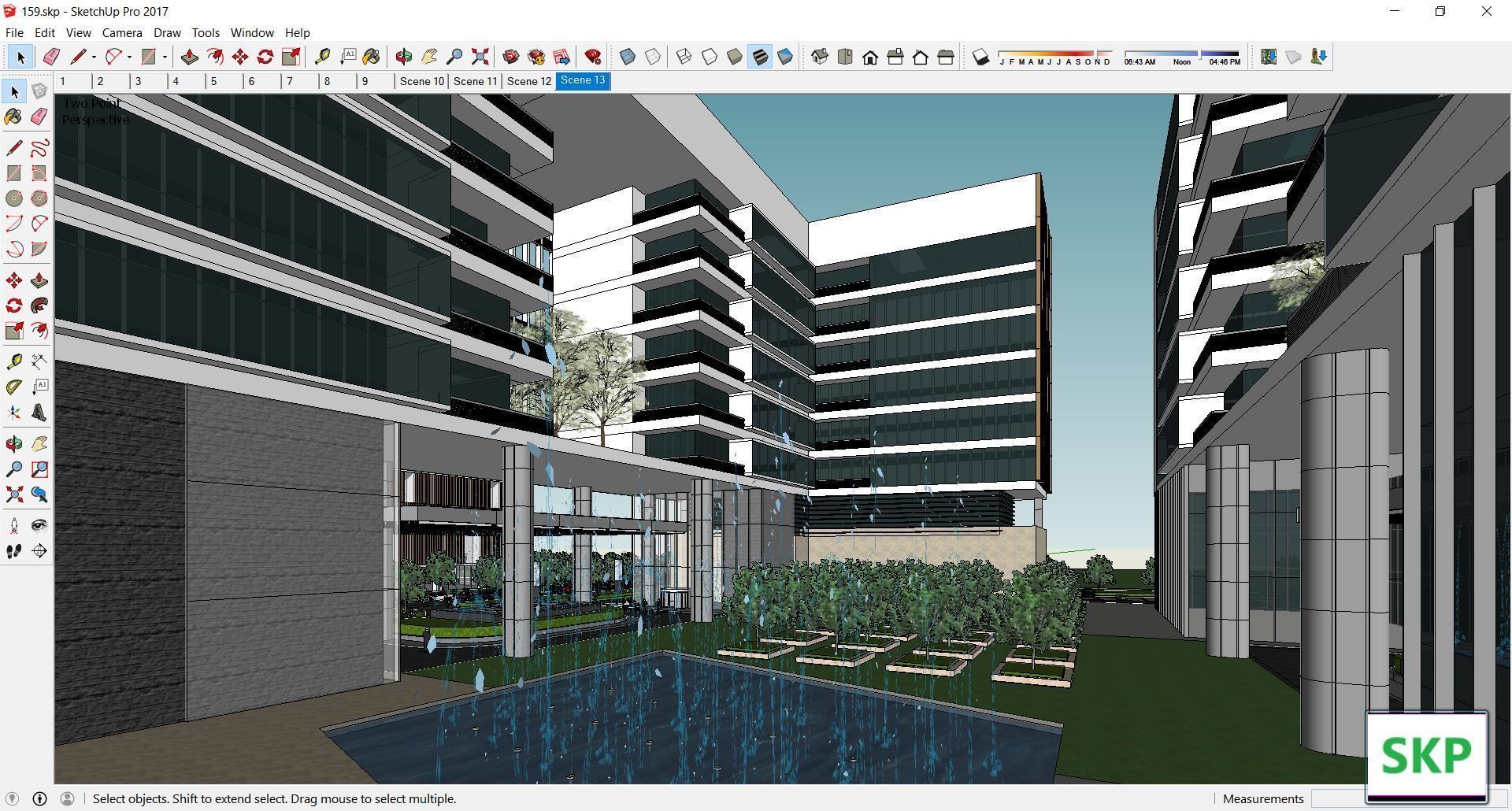Screen dimensions: 1512x811
Task: Enable Monochrome face style
Action: pyautogui.click(x=785, y=57)
